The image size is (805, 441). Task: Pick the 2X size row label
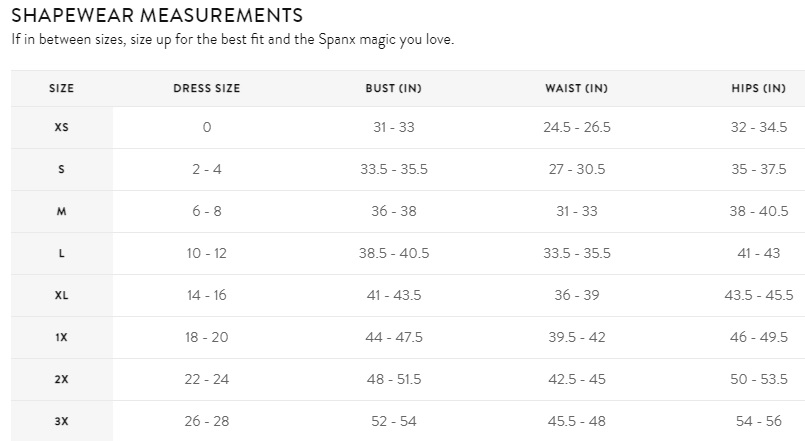click(x=62, y=380)
